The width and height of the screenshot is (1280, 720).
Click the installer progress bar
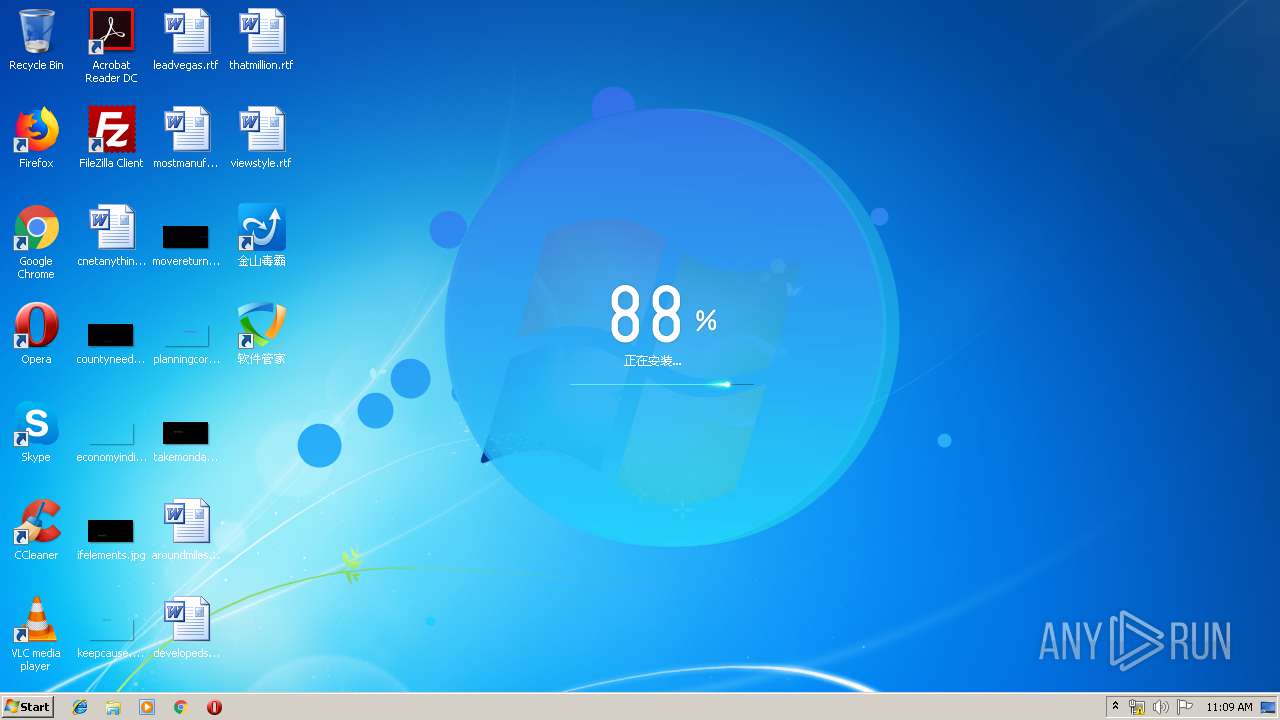(x=662, y=384)
